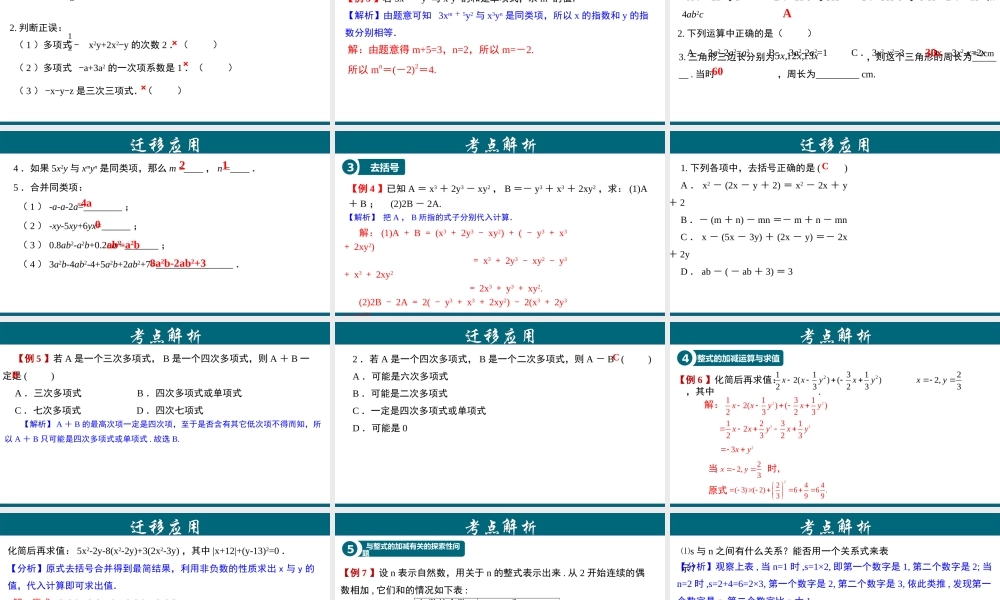
Task: Click option C x−(5x−3y)+(2x−y)
Action: point(763,237)
